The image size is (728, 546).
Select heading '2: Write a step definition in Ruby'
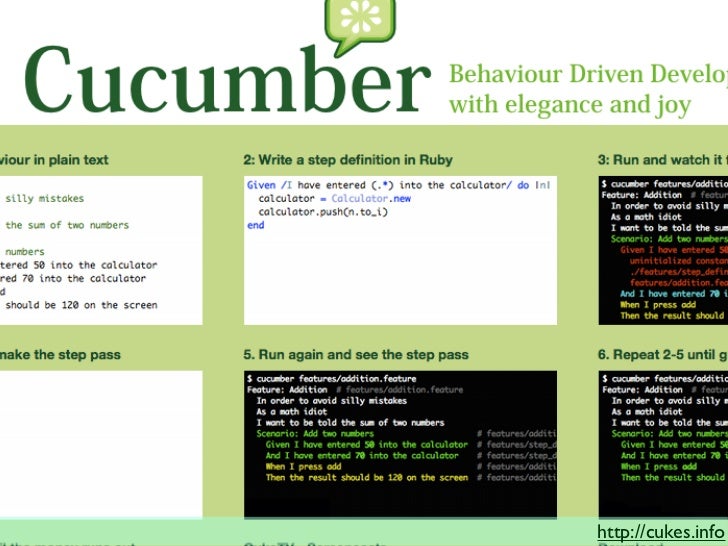point(348,160)
